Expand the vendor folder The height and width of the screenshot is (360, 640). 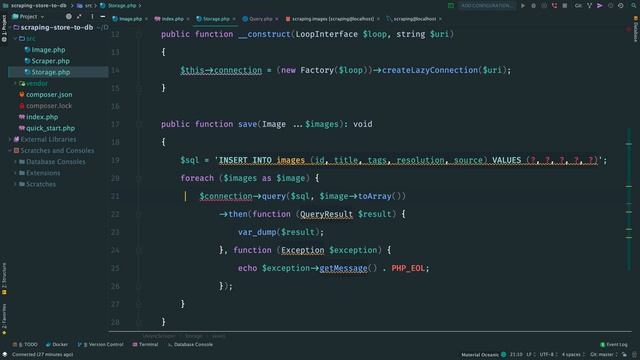click(16, 83)
